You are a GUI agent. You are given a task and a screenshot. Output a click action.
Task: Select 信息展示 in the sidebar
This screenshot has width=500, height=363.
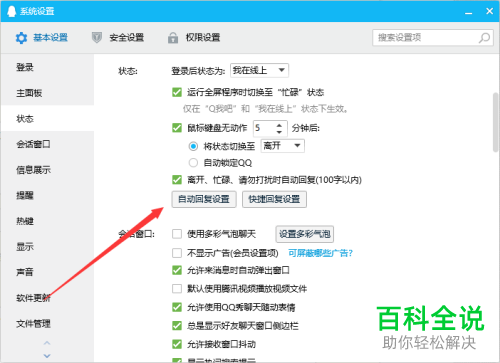[x=47, y=170]
